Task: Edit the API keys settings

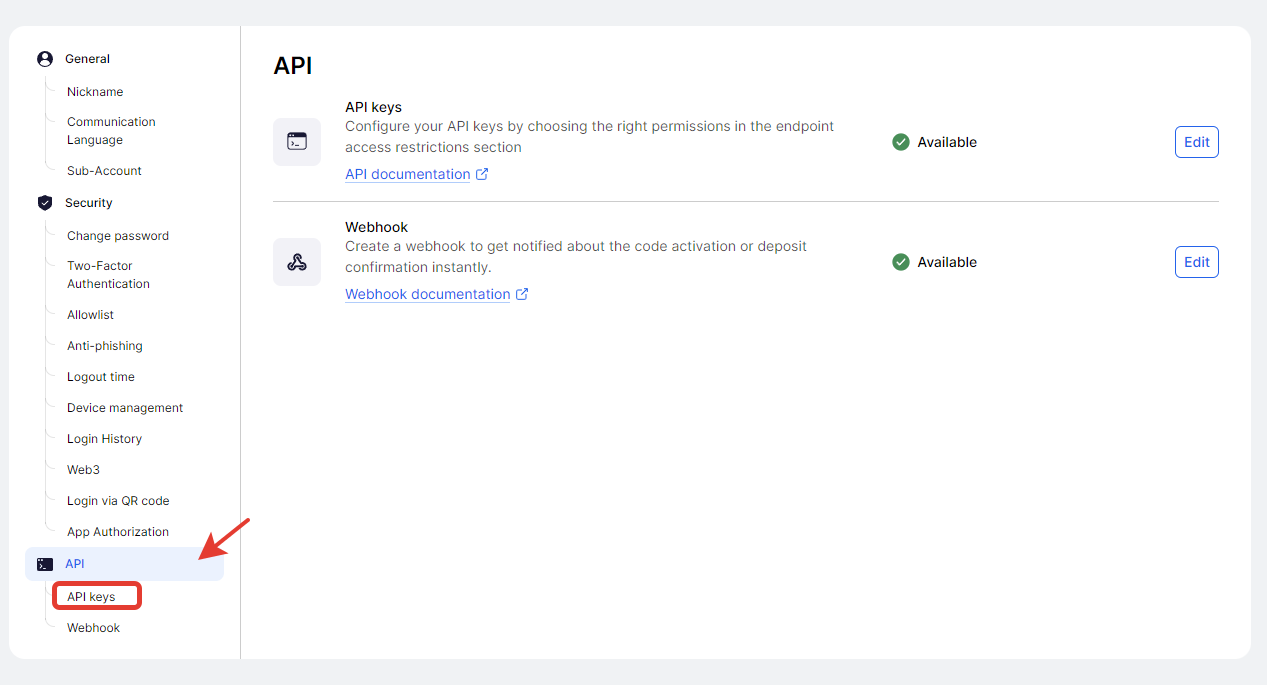Action: 1196,142
